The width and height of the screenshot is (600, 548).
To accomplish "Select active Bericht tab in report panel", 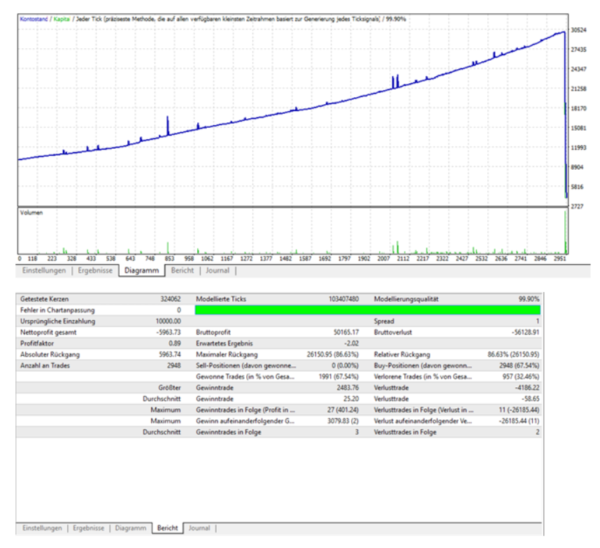I will click(x=168, y=528).
